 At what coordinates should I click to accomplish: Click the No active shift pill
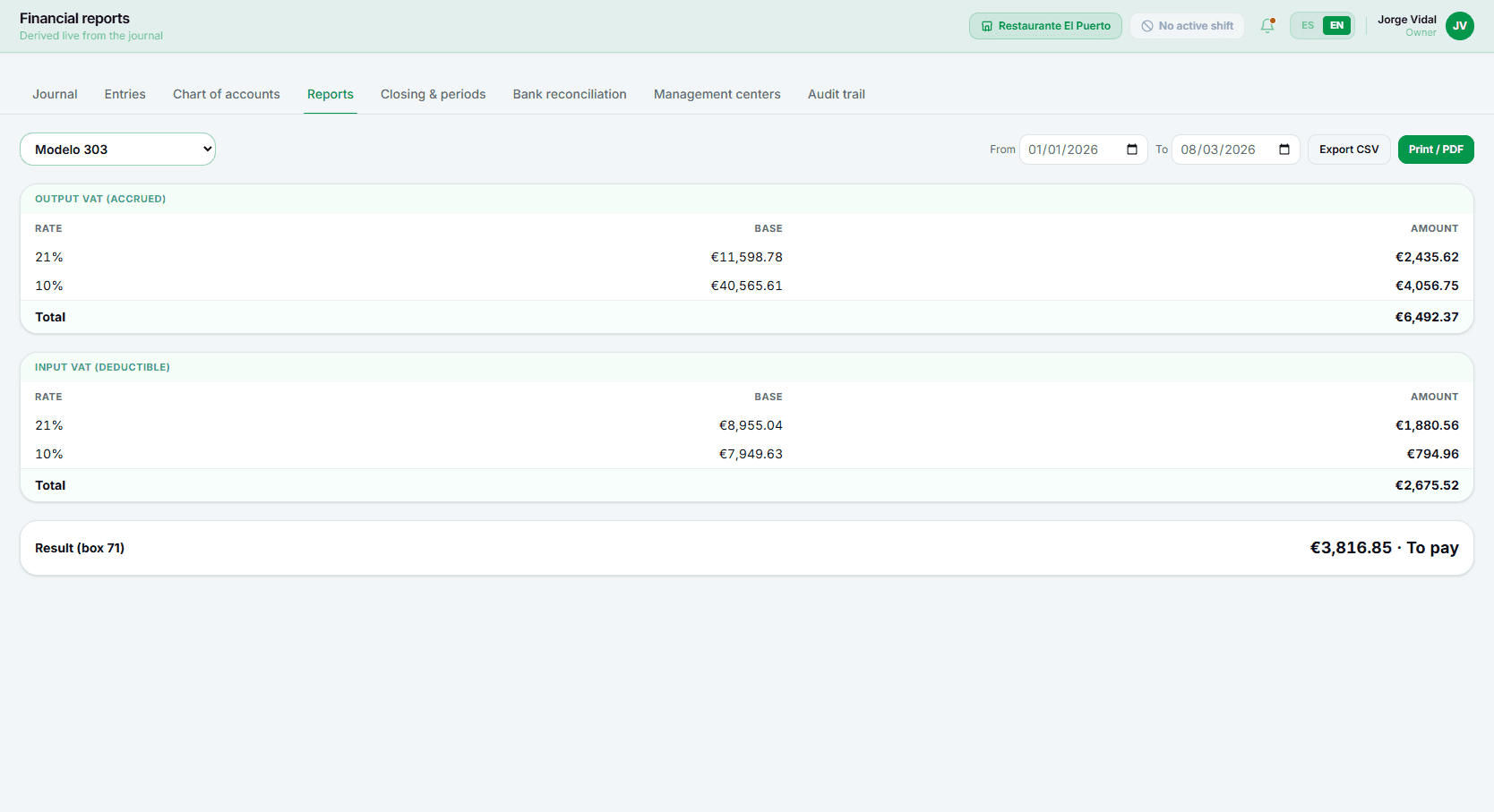coord(1187,26)
